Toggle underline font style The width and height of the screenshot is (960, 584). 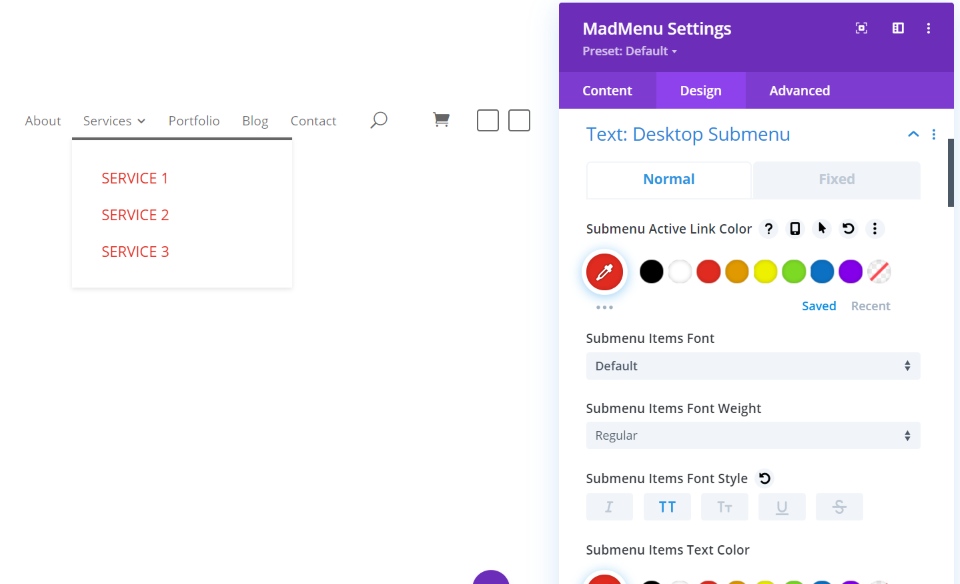782,507
